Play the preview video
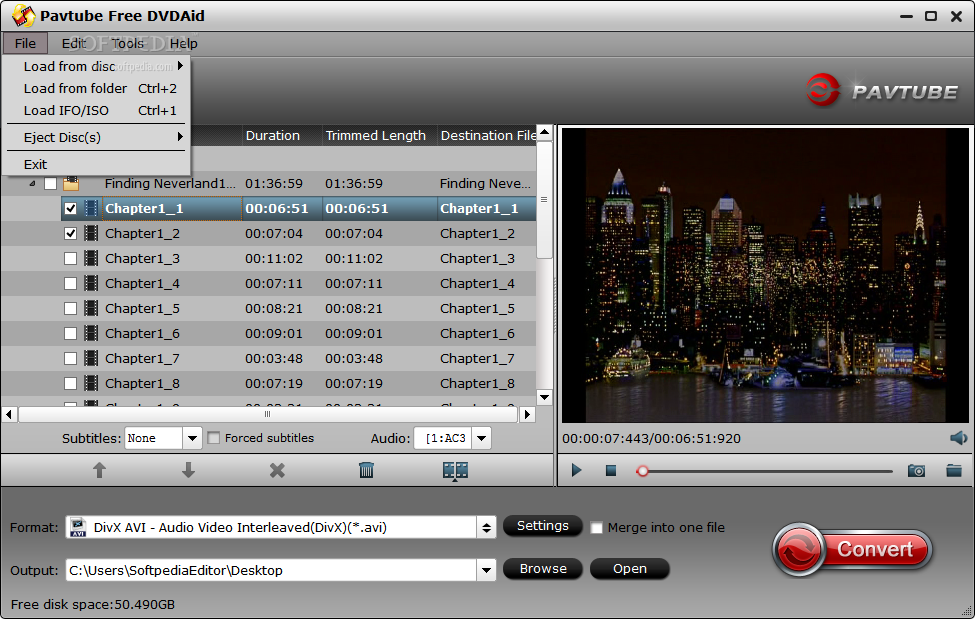 pos(576,470)
